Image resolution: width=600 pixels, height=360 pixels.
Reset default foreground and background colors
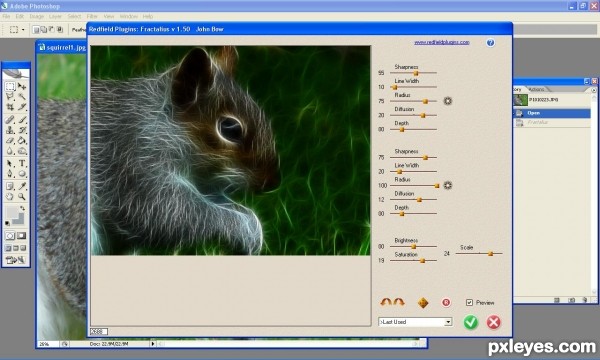point(7,223)
